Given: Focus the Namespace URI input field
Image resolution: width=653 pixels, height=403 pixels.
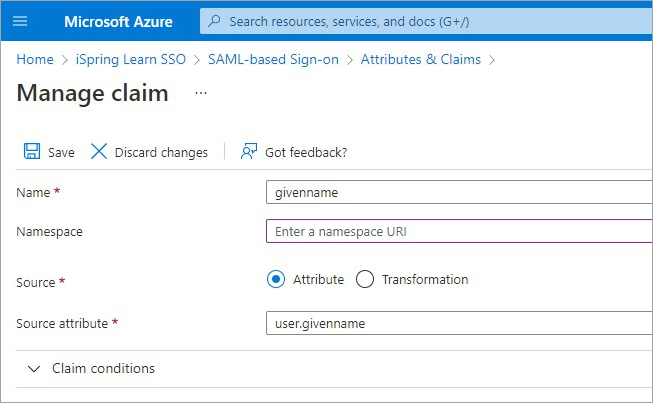Looking at the screenshot, I should (459, 231).
